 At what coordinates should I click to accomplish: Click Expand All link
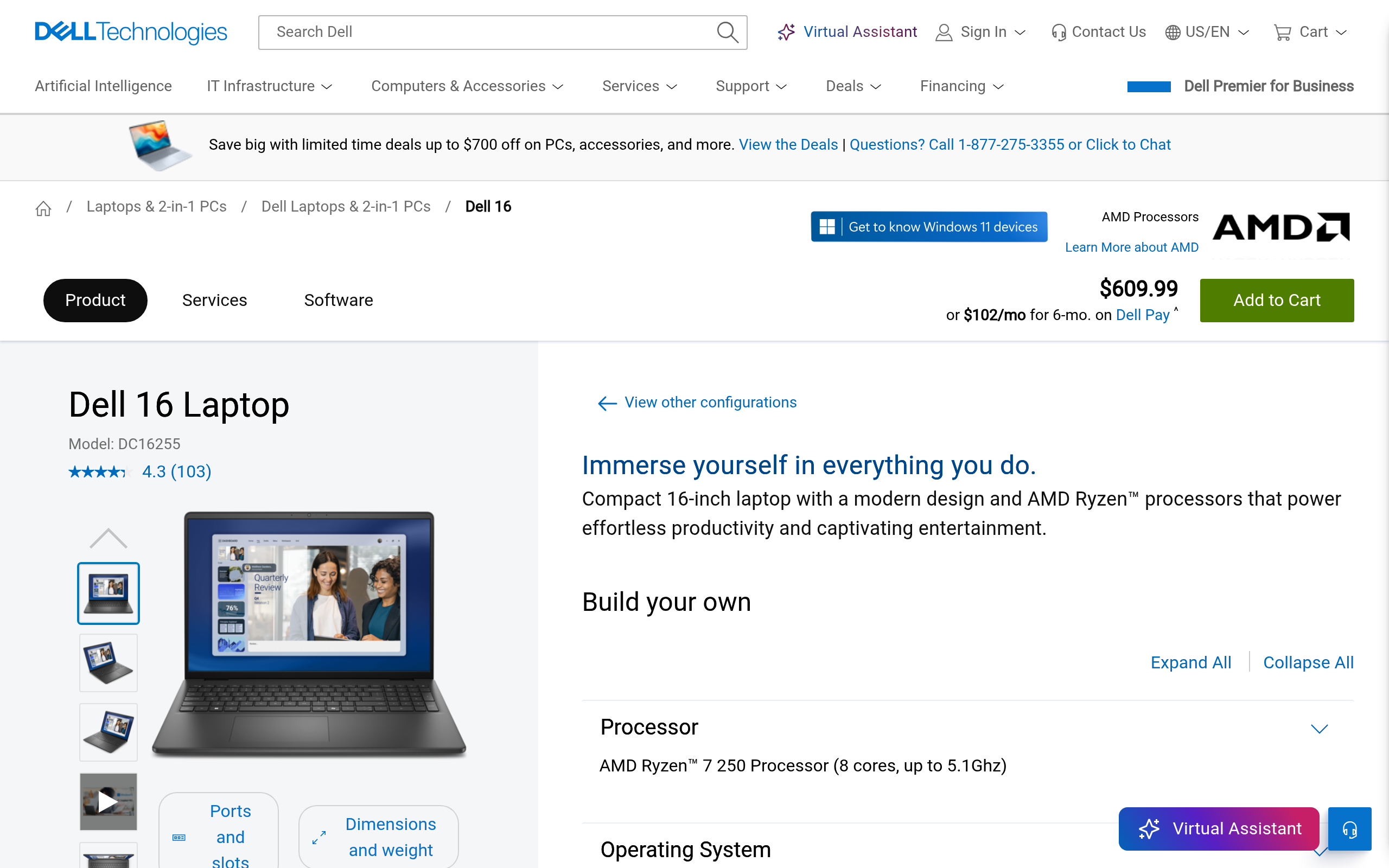click(x=1190, y=662)
